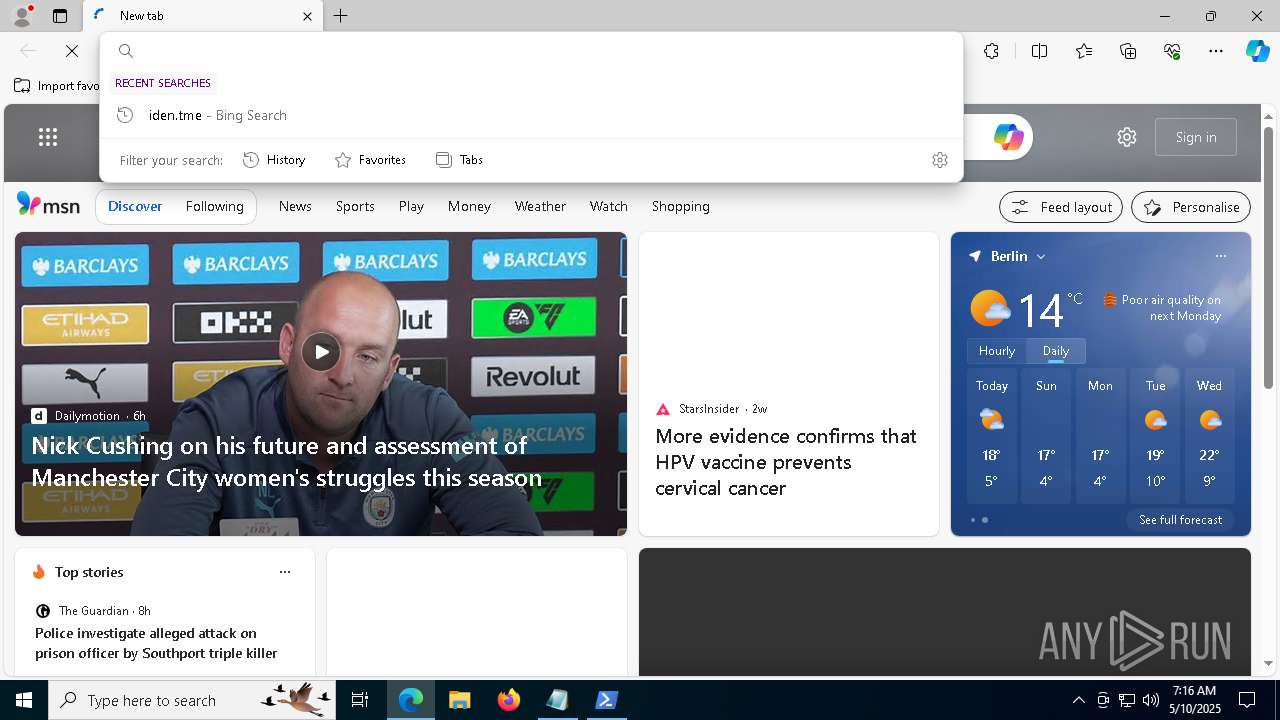Click the Sign in button
The width and height of the screenshot is (1280, 720).
pyautogui.click(x=1196, y=137)
